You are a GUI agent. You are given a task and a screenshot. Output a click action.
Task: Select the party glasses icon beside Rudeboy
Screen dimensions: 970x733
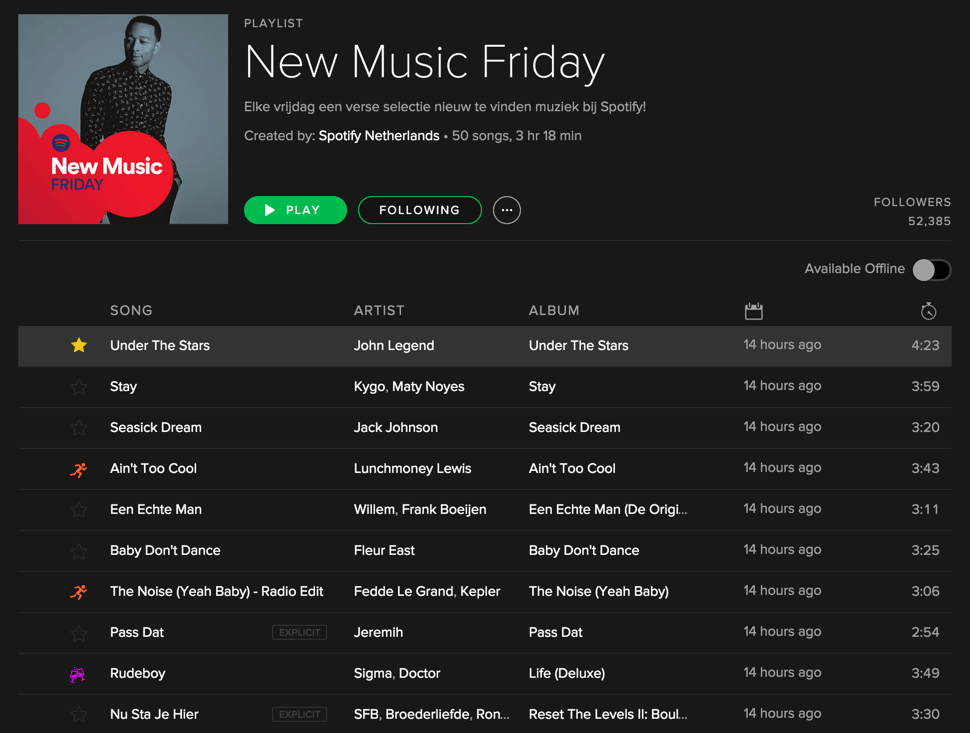(79, 673)
